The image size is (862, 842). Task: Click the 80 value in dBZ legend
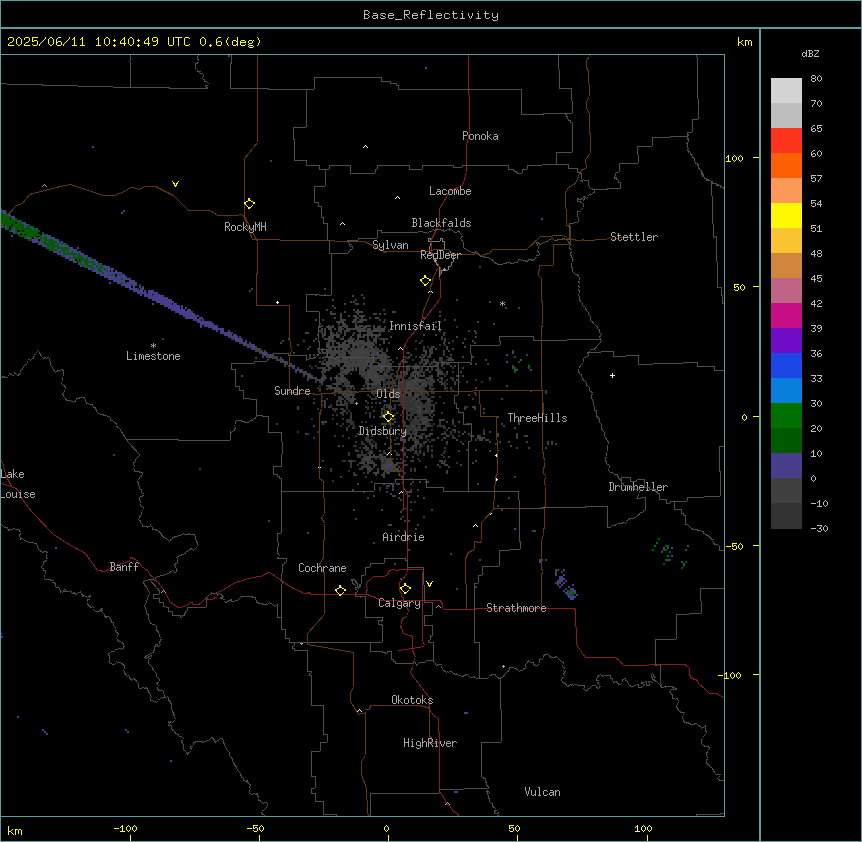click(x=816, y=79)
